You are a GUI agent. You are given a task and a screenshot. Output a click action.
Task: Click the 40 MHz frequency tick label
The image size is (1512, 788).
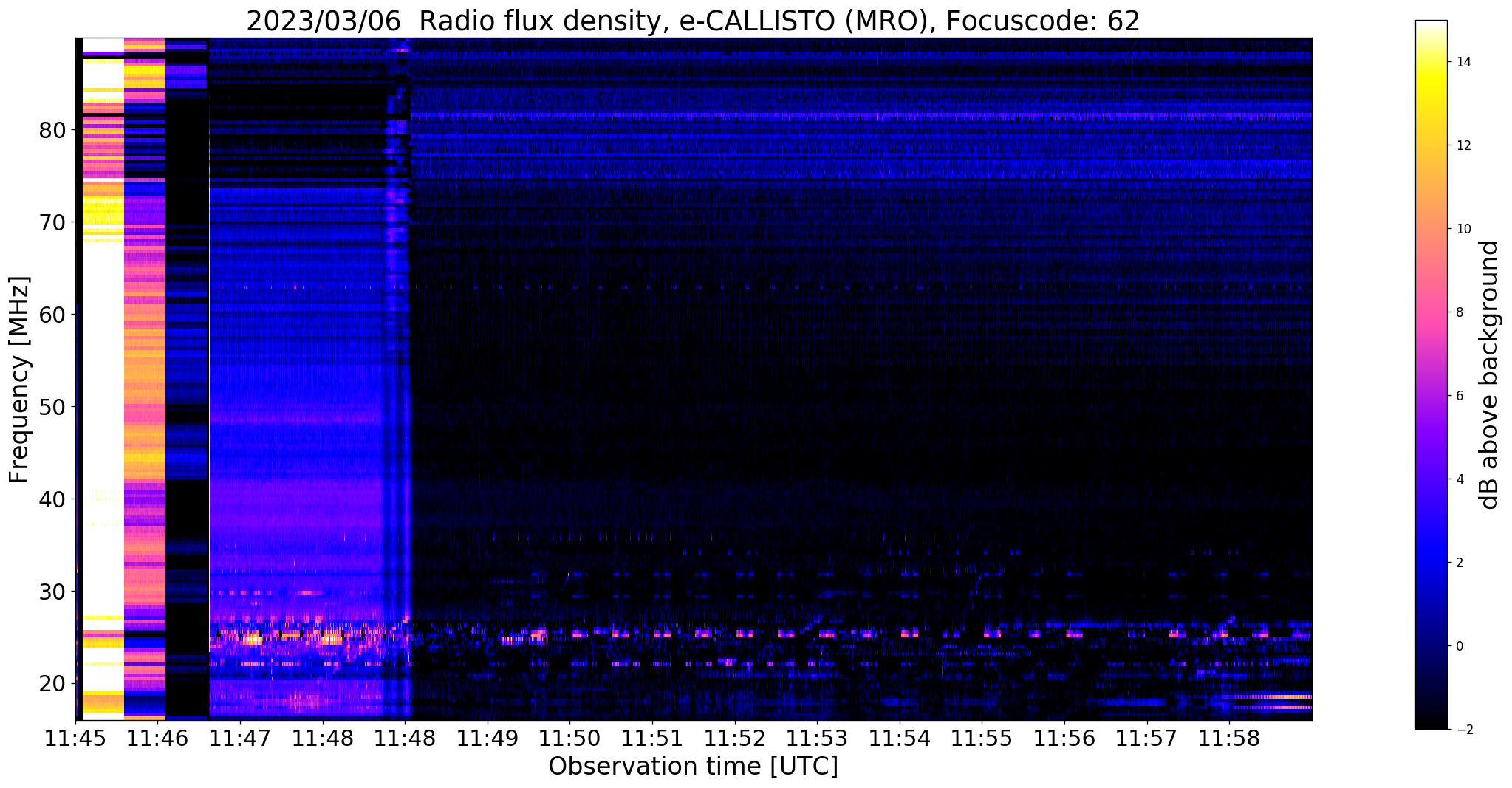point(52,499)
